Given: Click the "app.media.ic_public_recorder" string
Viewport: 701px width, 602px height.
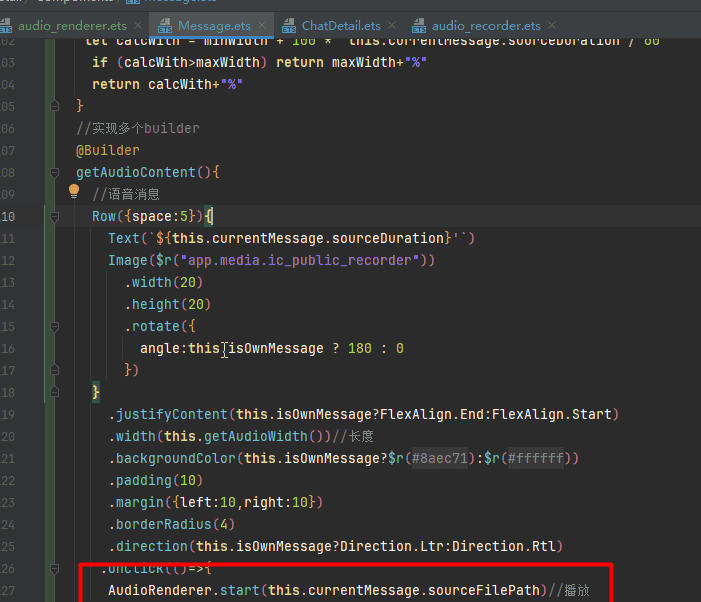Looking at the screenshot, I should coord(300,260).
